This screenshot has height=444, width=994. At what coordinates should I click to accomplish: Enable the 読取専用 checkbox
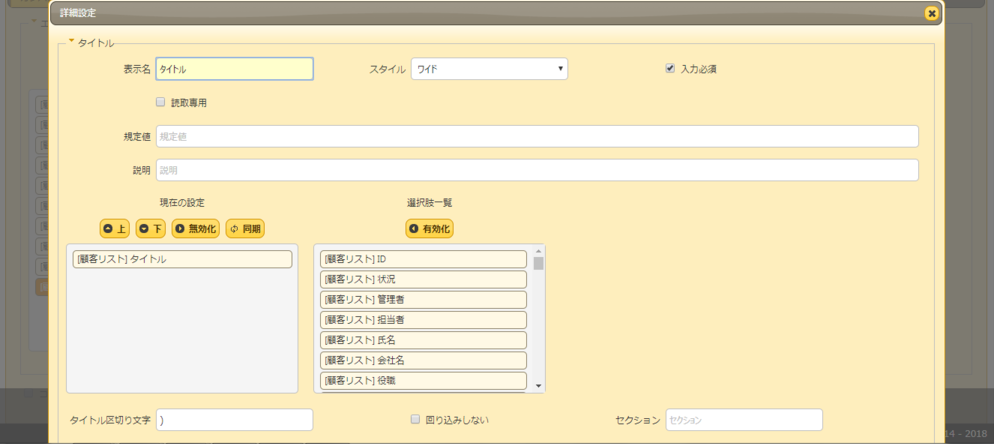(x=160, y=101)
